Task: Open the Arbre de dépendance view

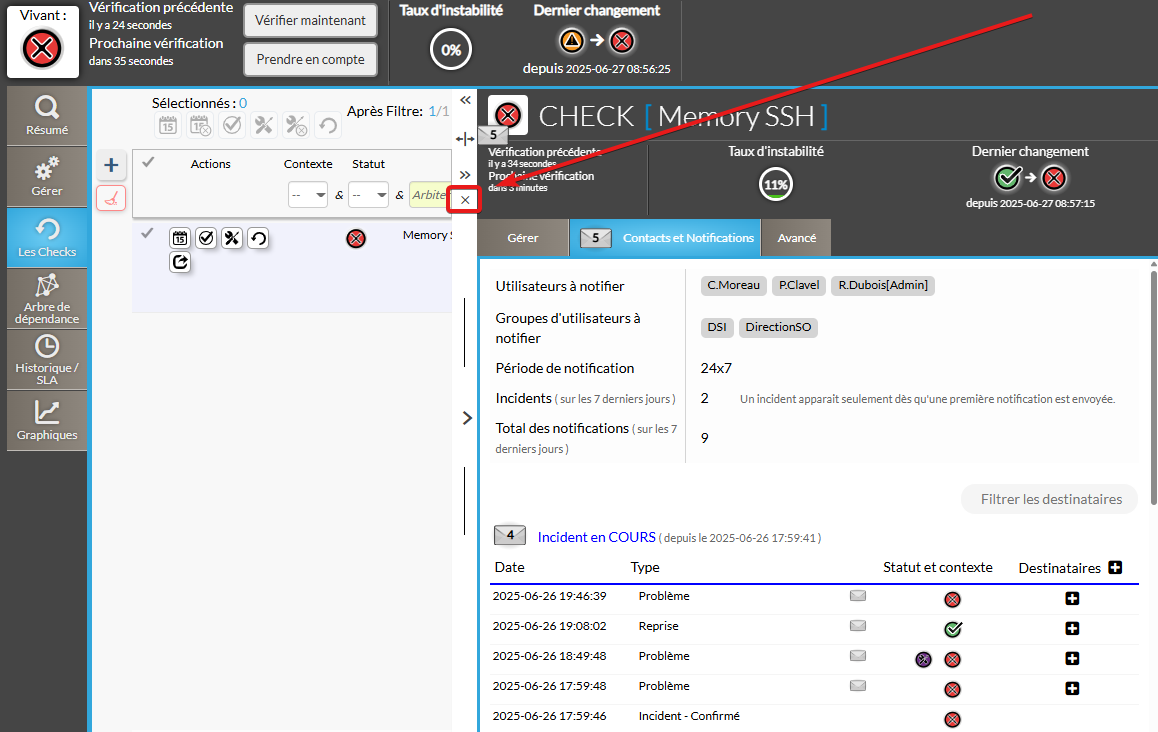Action: pyautogui.click(x=47, y=298)
